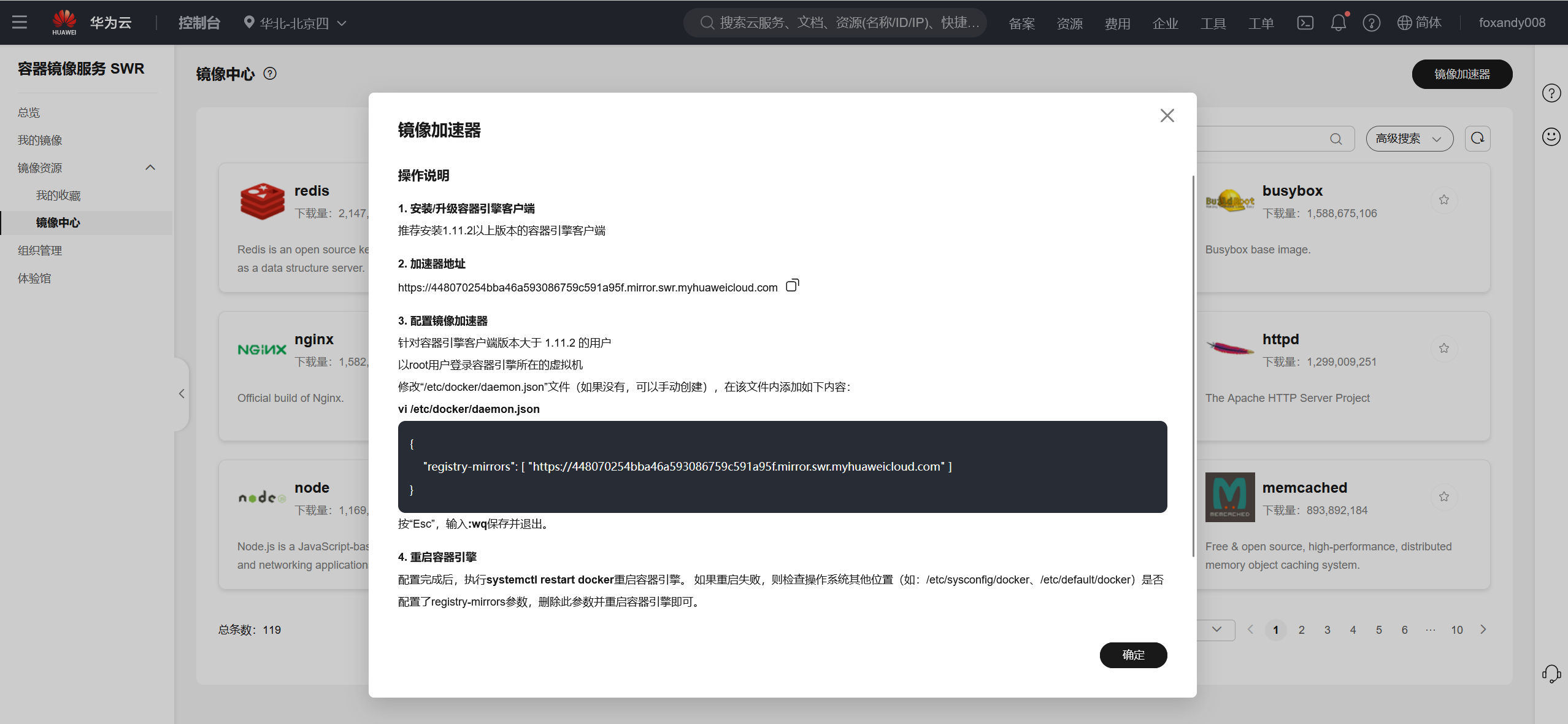Open the node image card
This screenshot has height=724, width=1568.
294,525
